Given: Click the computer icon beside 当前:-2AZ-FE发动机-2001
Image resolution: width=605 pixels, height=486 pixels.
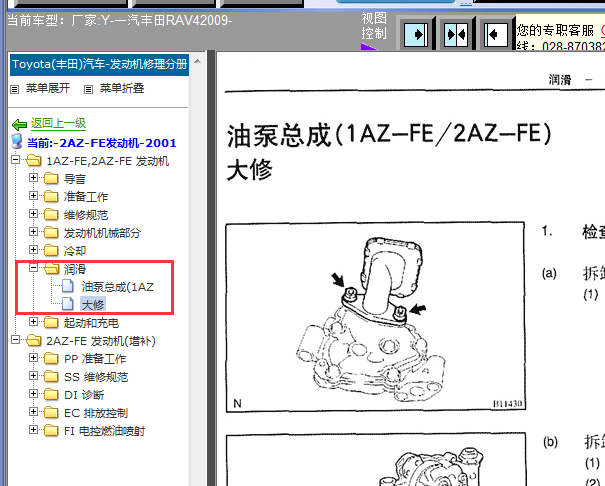Looking at the screenshot, I should 17,142.
